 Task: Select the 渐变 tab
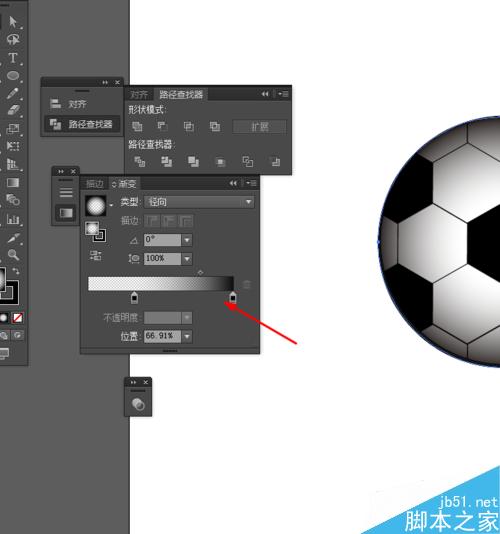(x=125, y=184)
